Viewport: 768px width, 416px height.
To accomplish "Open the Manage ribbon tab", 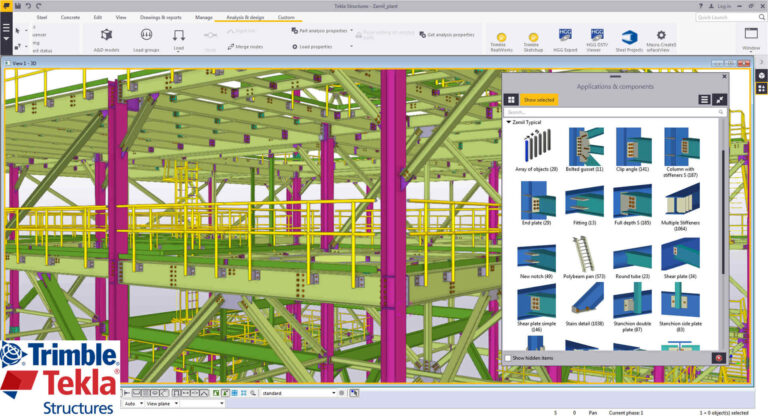I will [204, 17].
